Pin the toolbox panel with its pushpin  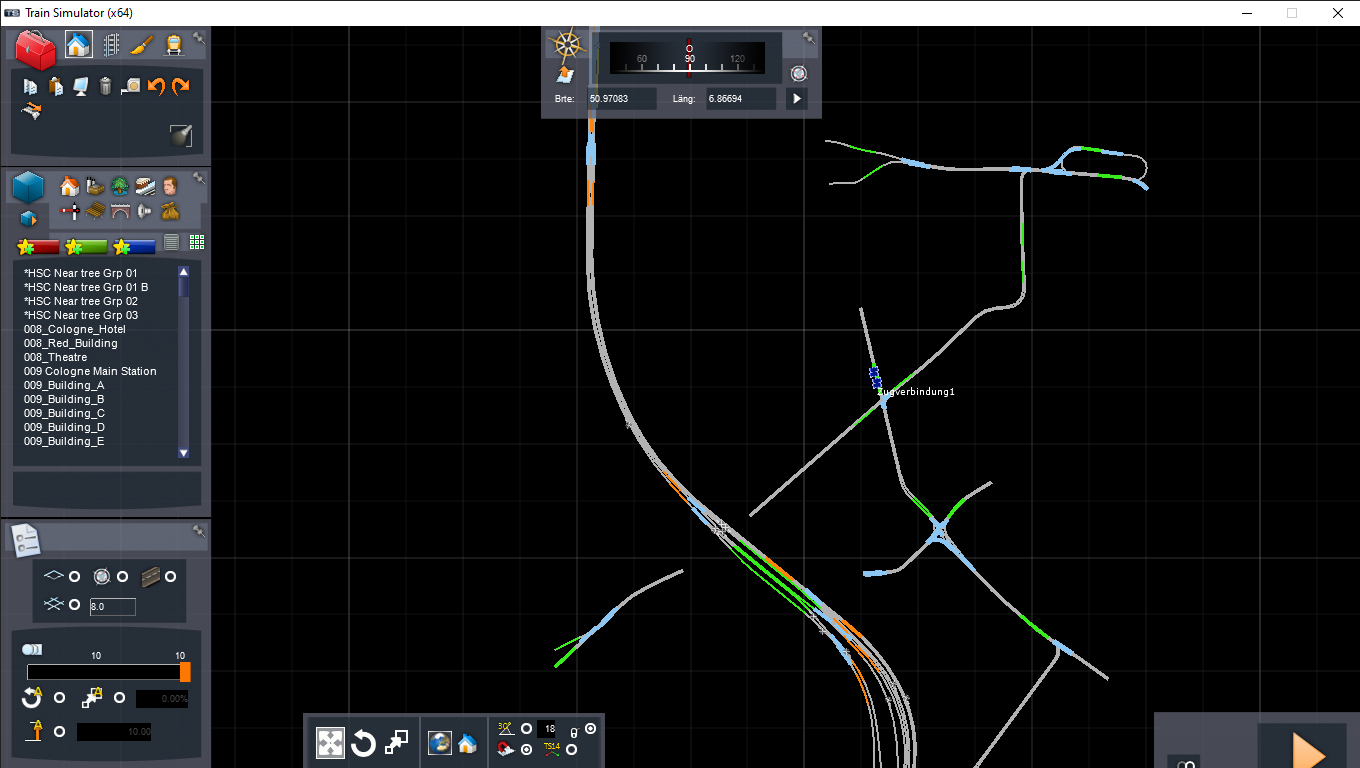199,38
